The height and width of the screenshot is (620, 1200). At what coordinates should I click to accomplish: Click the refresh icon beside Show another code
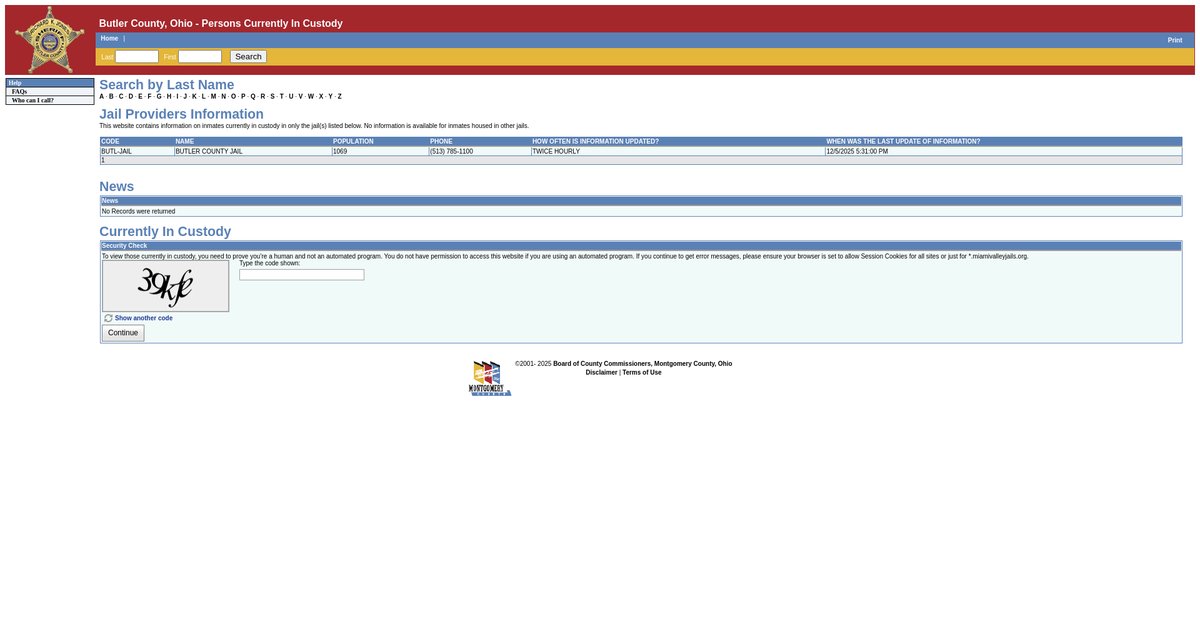(x=108, y=318)
